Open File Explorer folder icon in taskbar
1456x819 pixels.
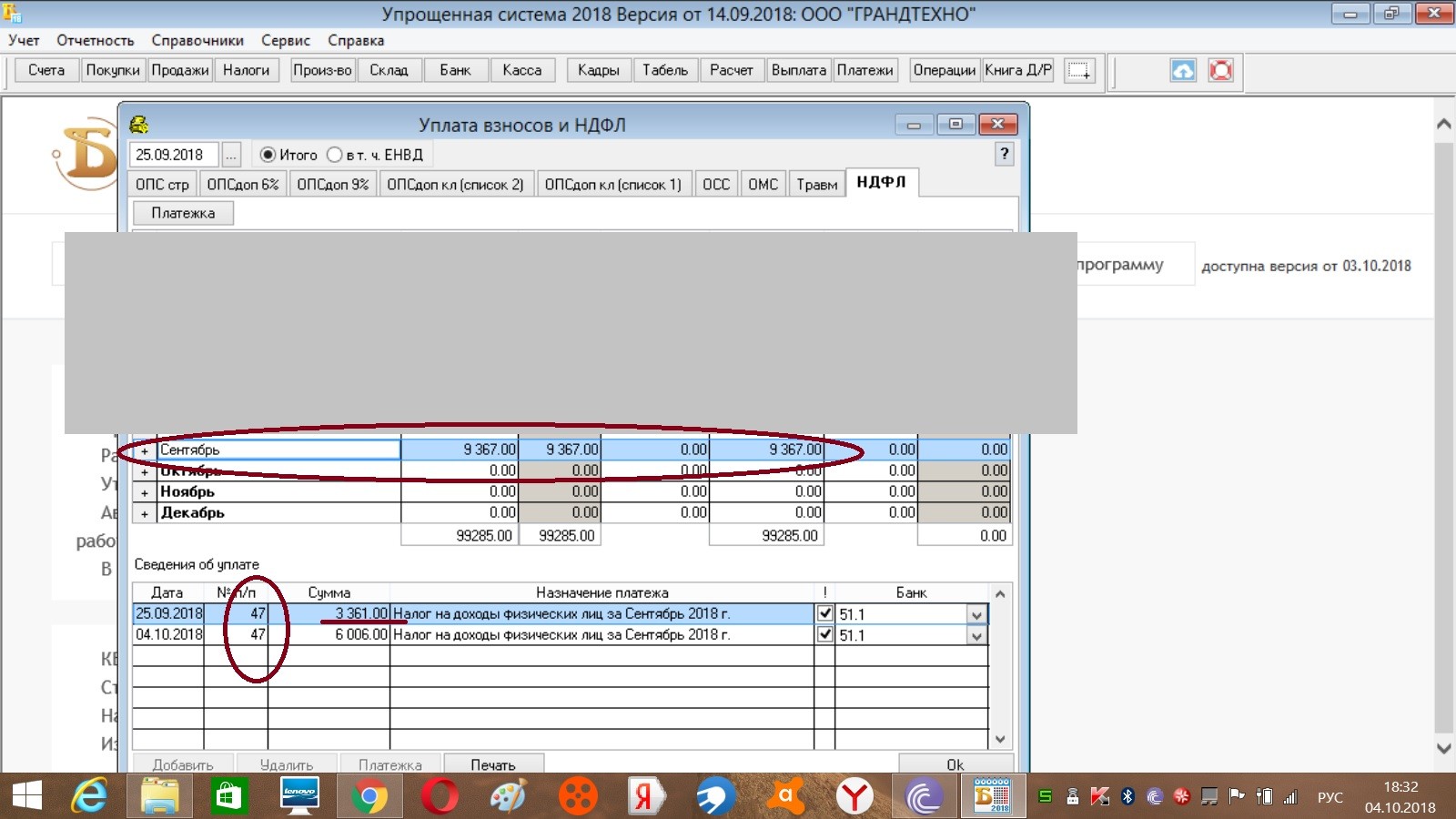pos(159,797)
